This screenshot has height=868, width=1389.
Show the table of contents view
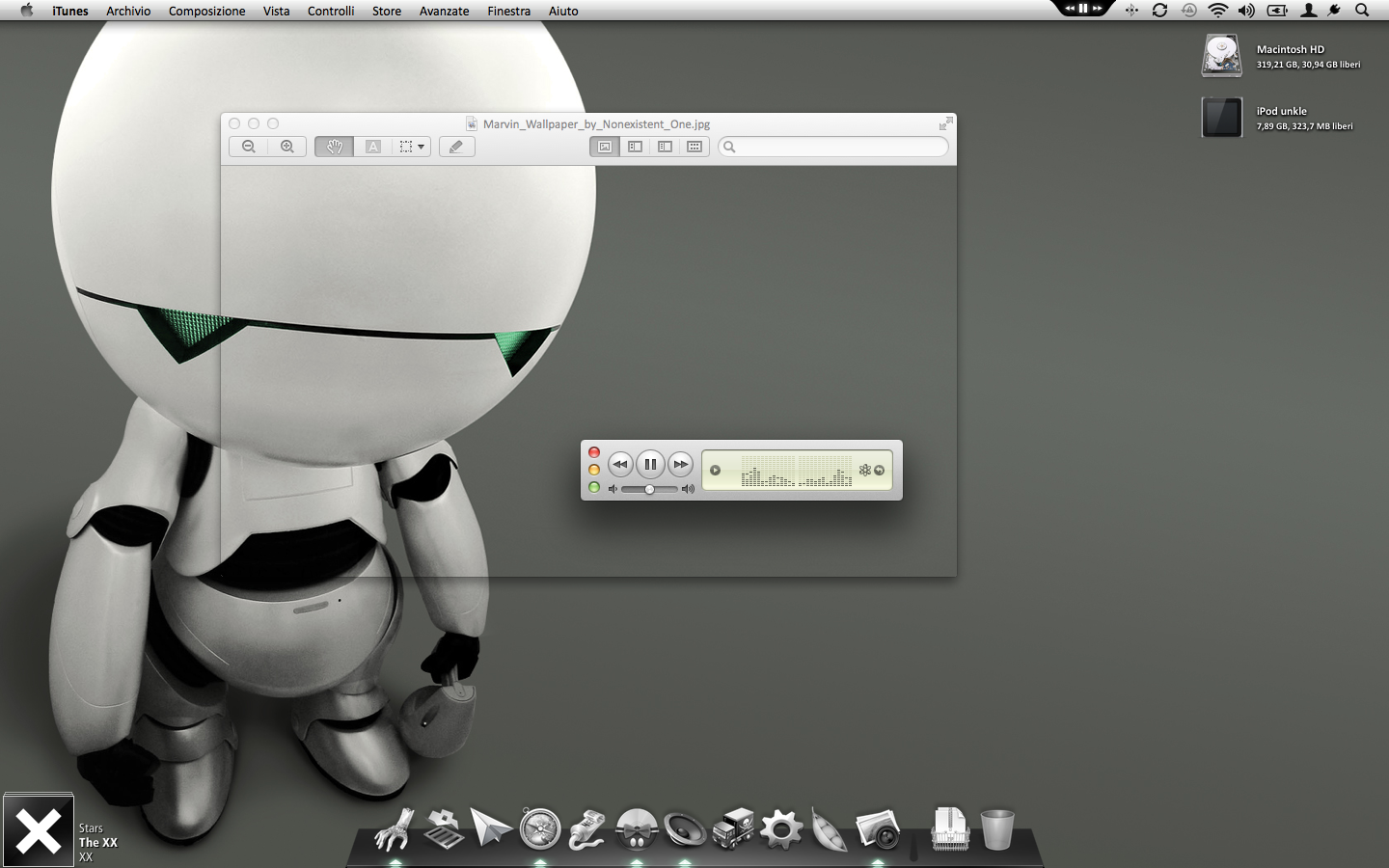click(x=665, y=147)
